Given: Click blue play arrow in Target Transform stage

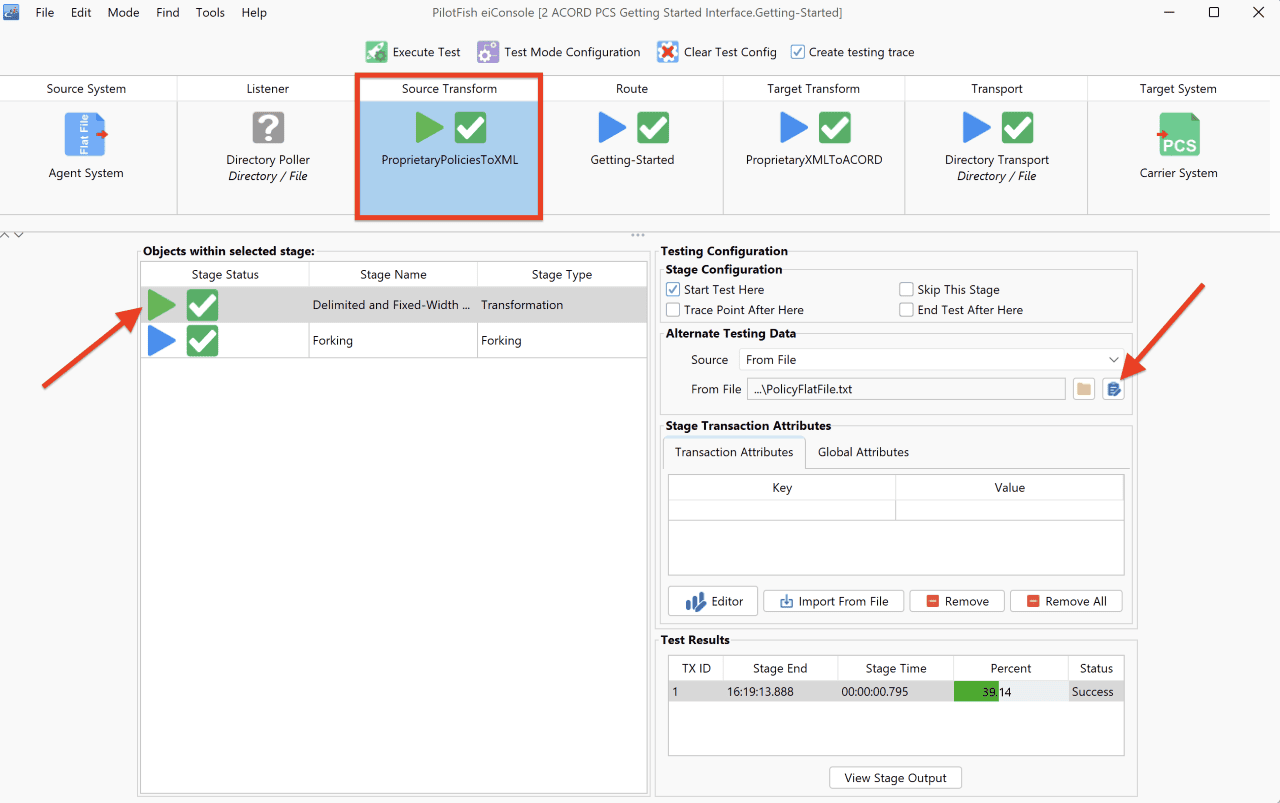Looking at the screenshot, I should click(794, 127).
